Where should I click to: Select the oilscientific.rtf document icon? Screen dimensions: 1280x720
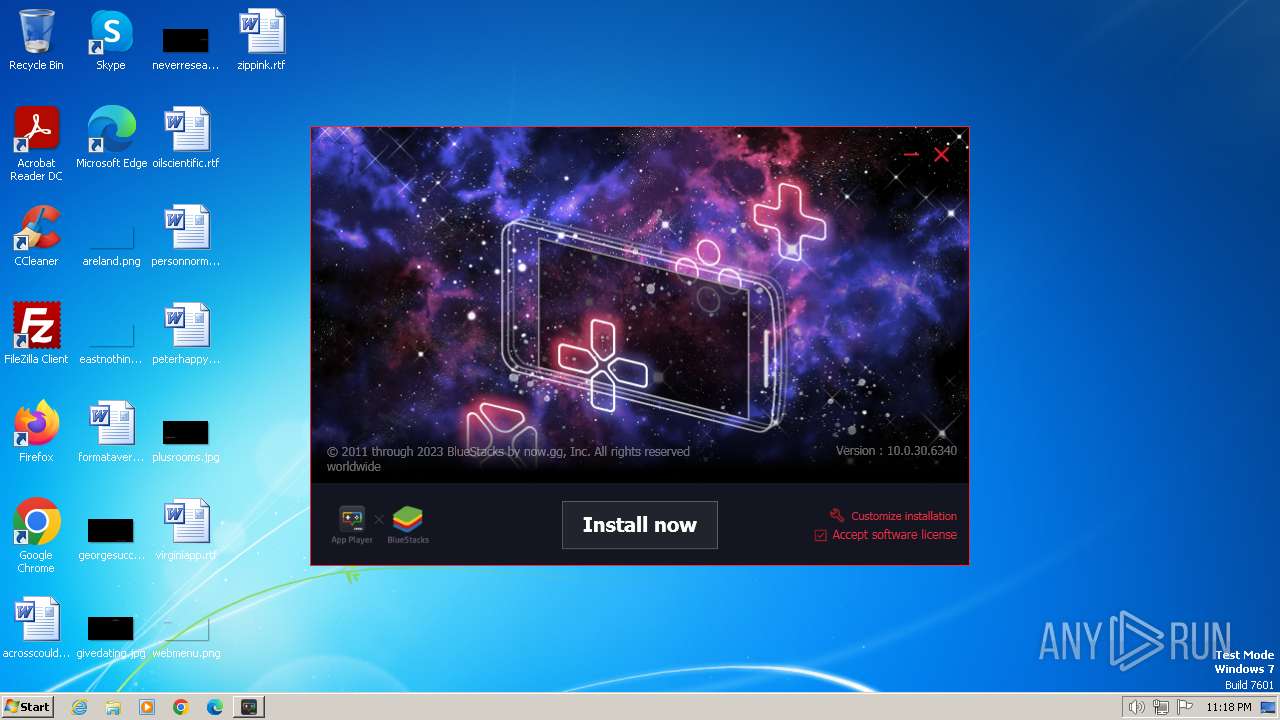[186, 138]
